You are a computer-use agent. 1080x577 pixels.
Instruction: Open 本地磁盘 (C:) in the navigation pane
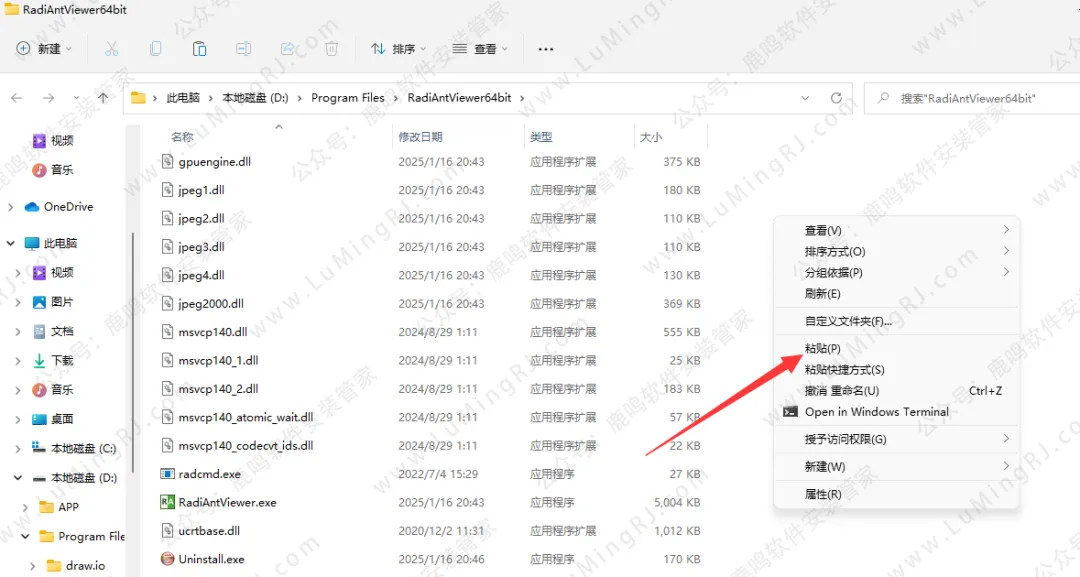click(x=83, y=448)
